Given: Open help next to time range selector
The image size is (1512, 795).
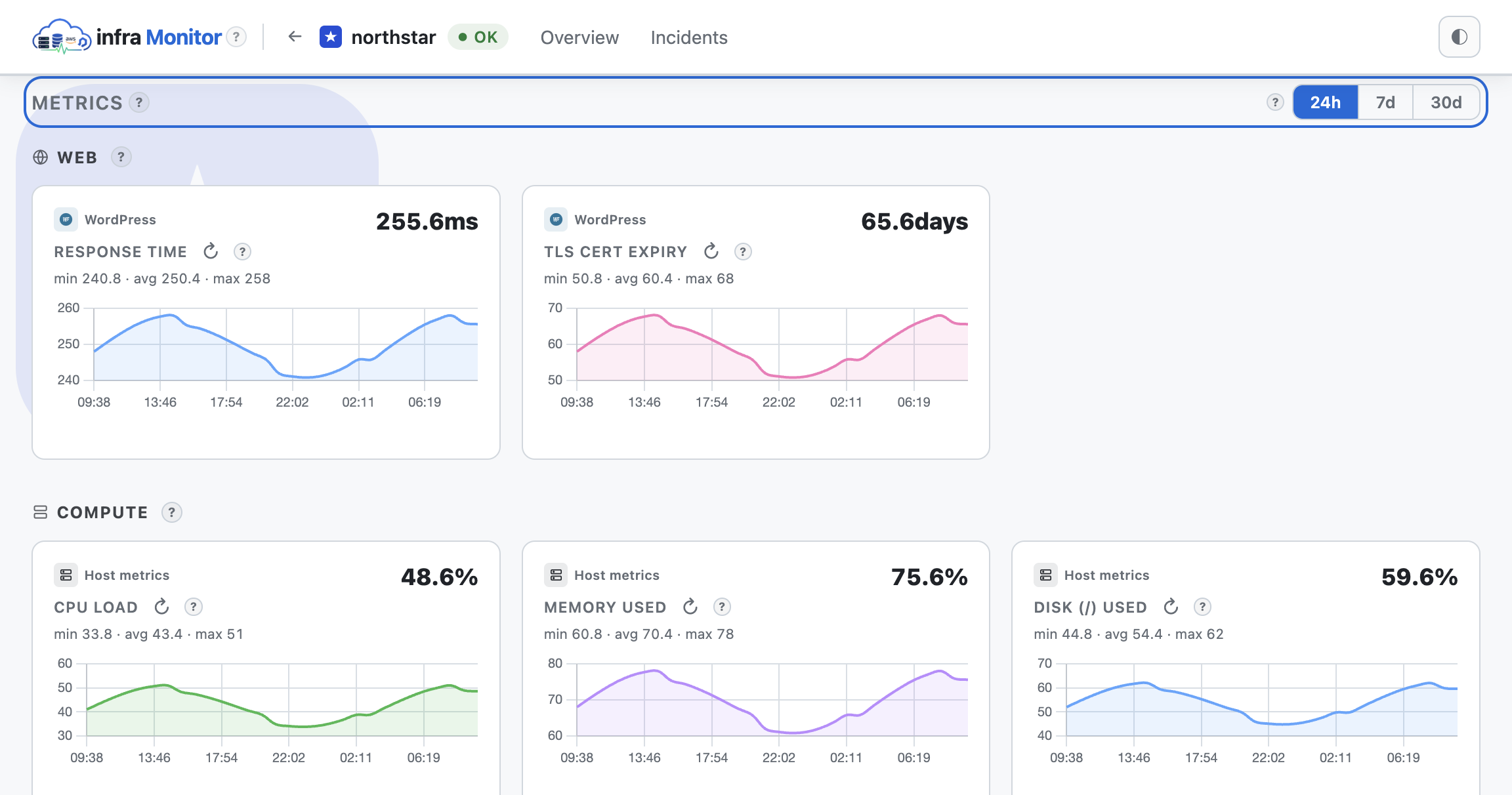Looking at the screenshot, I should (x=1275, y=102).
